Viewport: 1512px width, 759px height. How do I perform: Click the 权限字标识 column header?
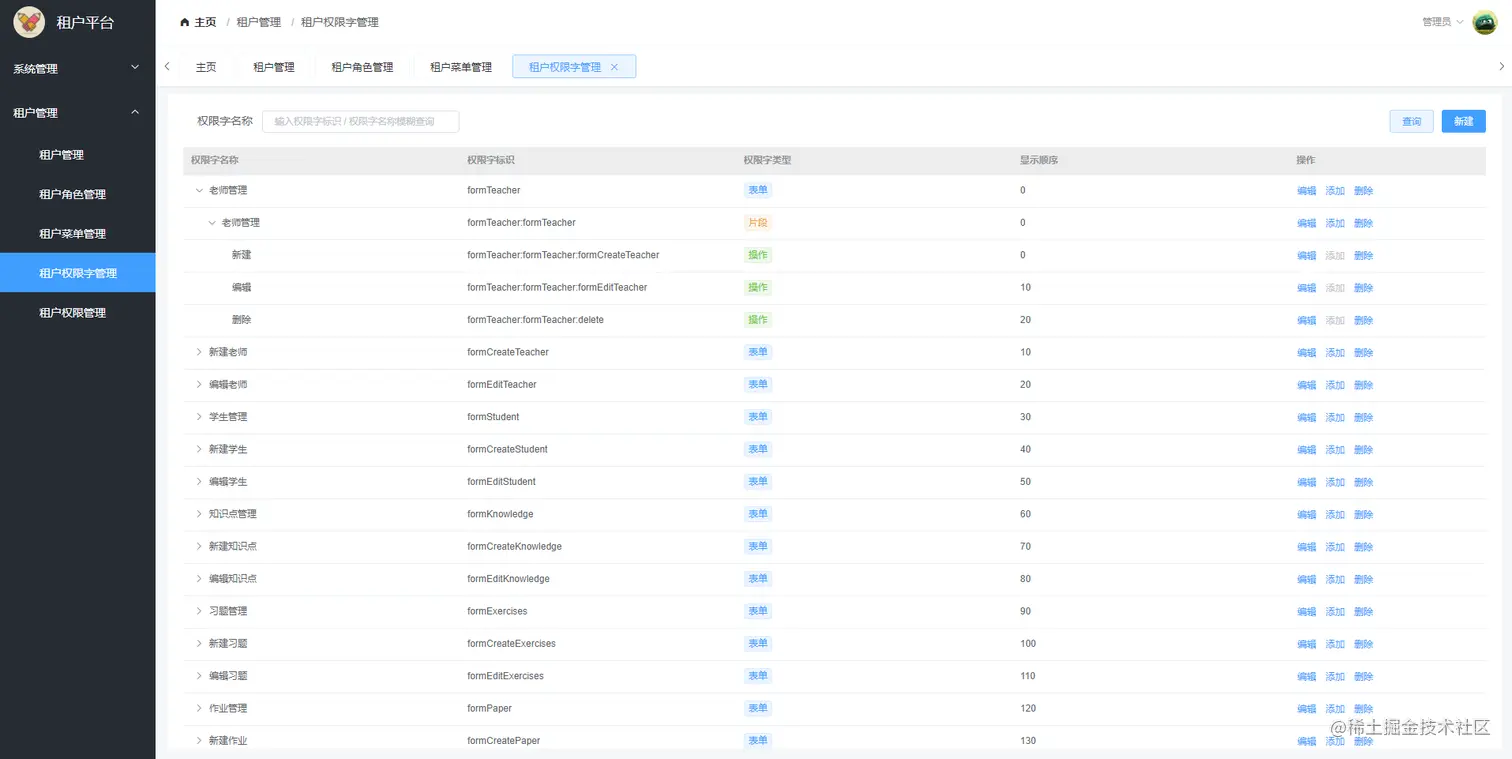click(x=491, y=160)
